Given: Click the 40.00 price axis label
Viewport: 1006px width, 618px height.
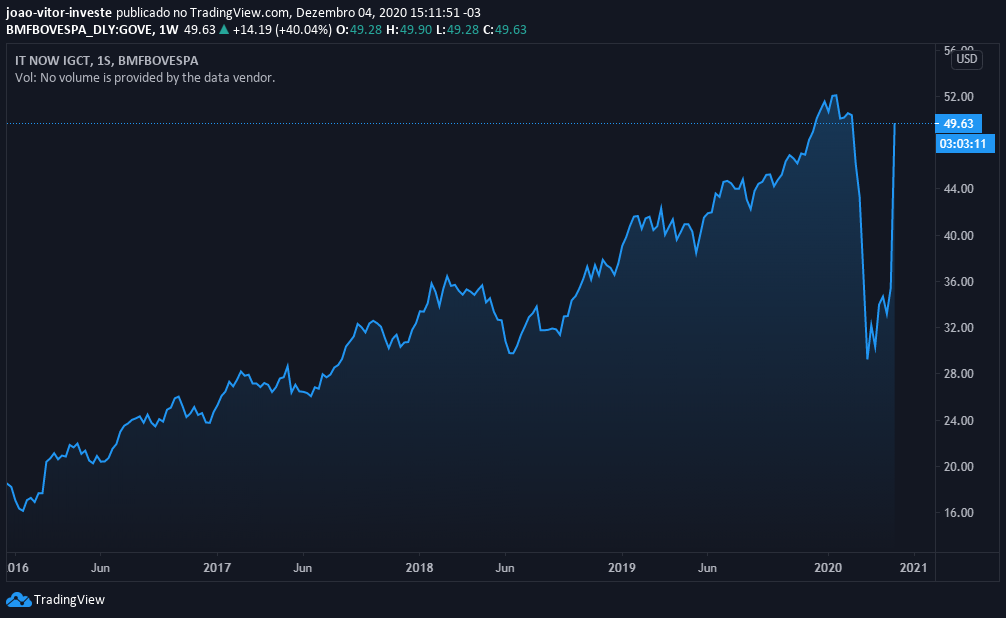Looking at the screenshot, I should (959, 236).
